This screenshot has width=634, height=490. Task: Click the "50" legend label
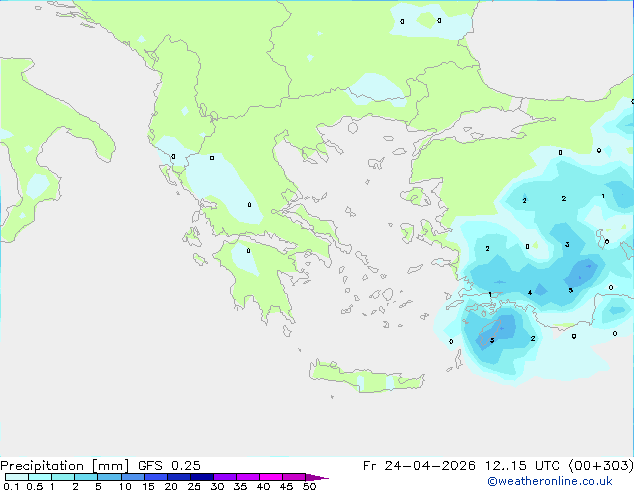[309, 486]
